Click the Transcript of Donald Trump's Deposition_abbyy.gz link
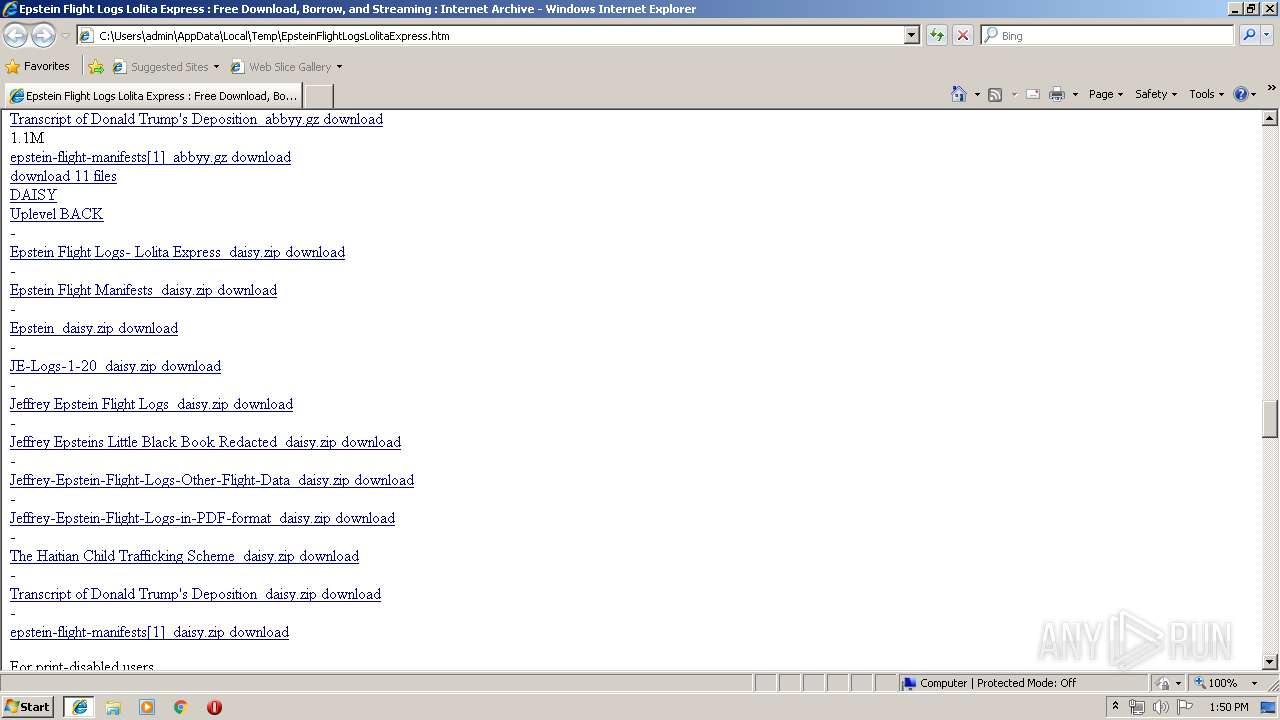The width and height of the screenshot is (1280, 720). [196, 119]
